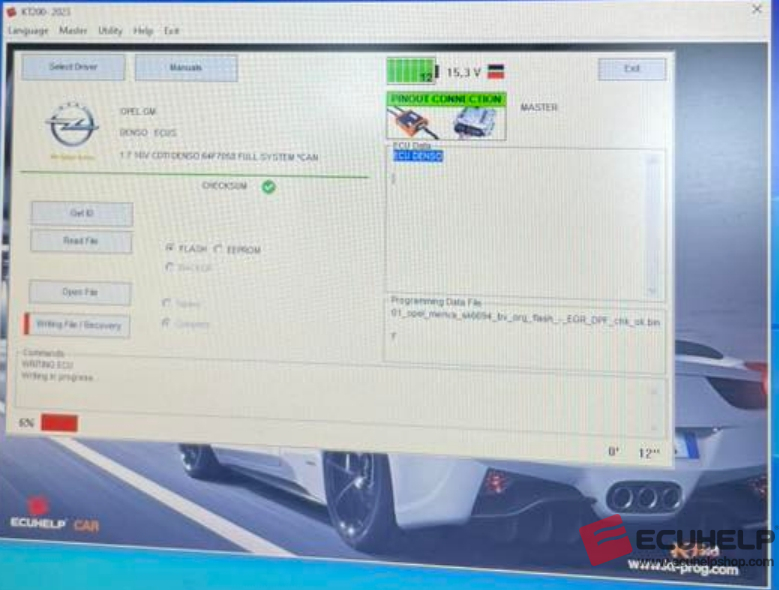
Task: Click the ECUHELP CAR logo
Action: point(55,517)
